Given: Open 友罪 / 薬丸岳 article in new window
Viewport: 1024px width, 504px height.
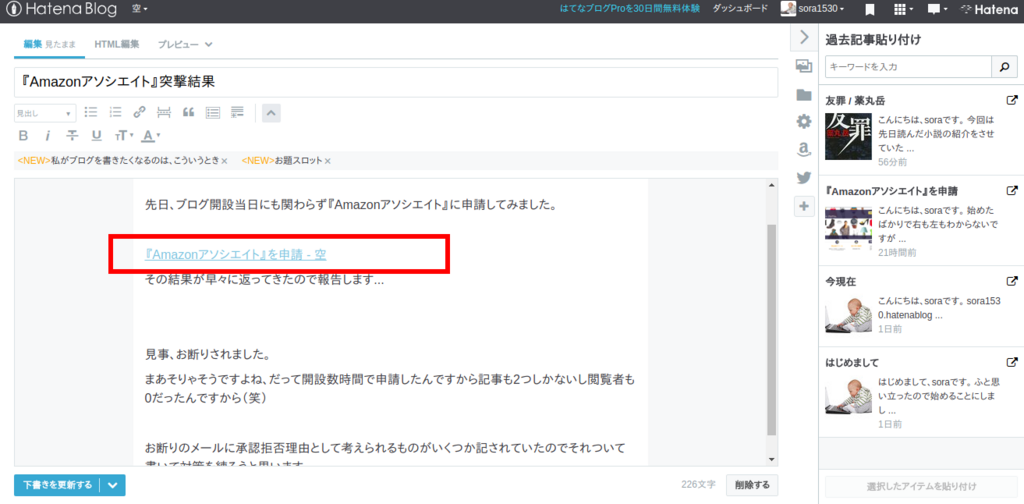Looking at the screenshot, I should click(x=1012, y=101).
